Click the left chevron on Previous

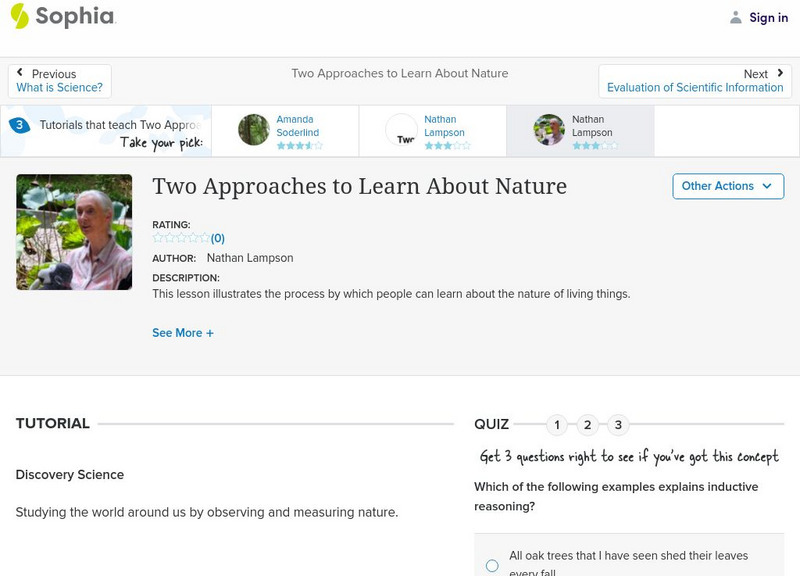coord(21,72)
